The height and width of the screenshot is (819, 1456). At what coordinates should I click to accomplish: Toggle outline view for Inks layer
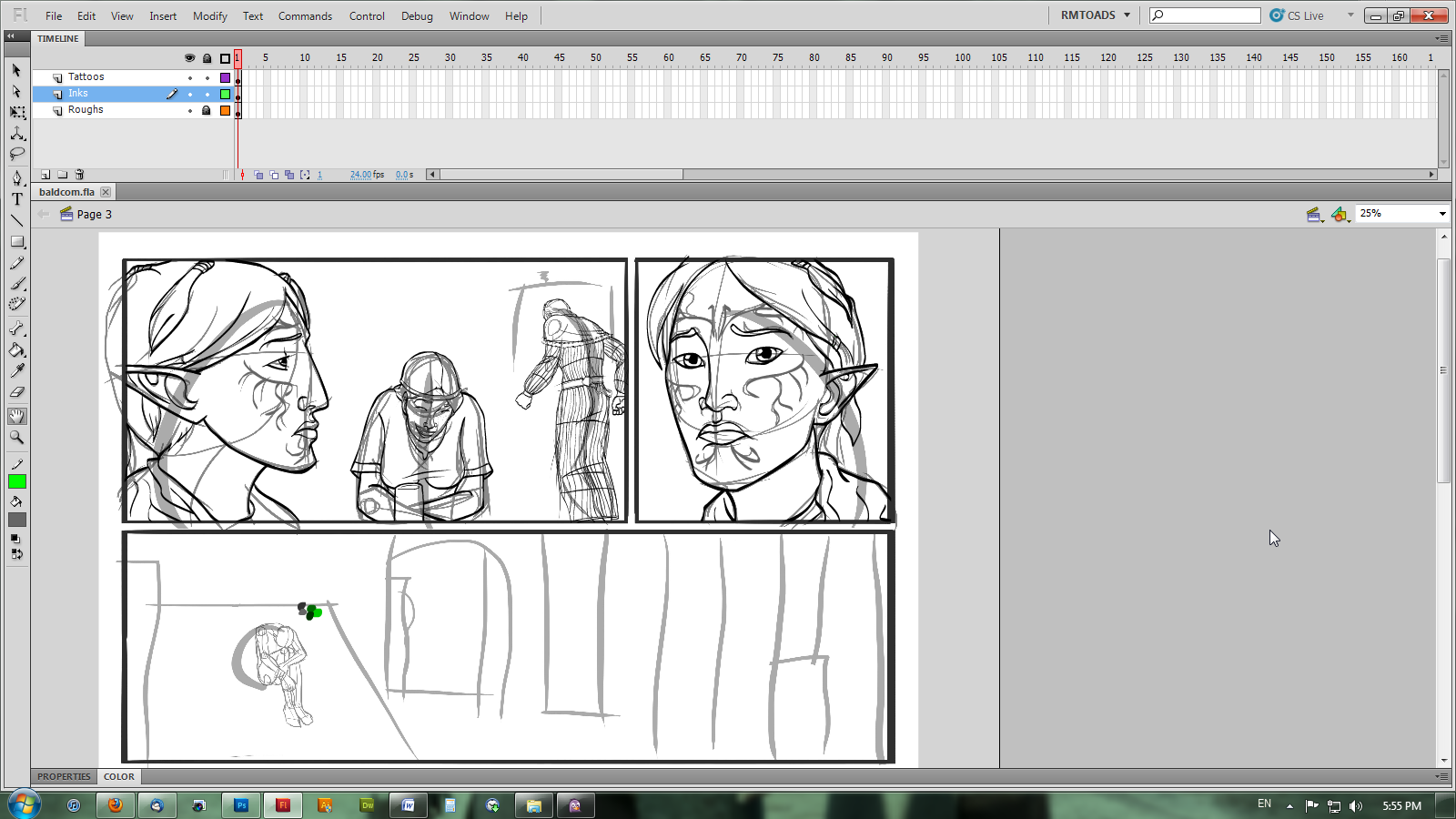pos(225,94)
